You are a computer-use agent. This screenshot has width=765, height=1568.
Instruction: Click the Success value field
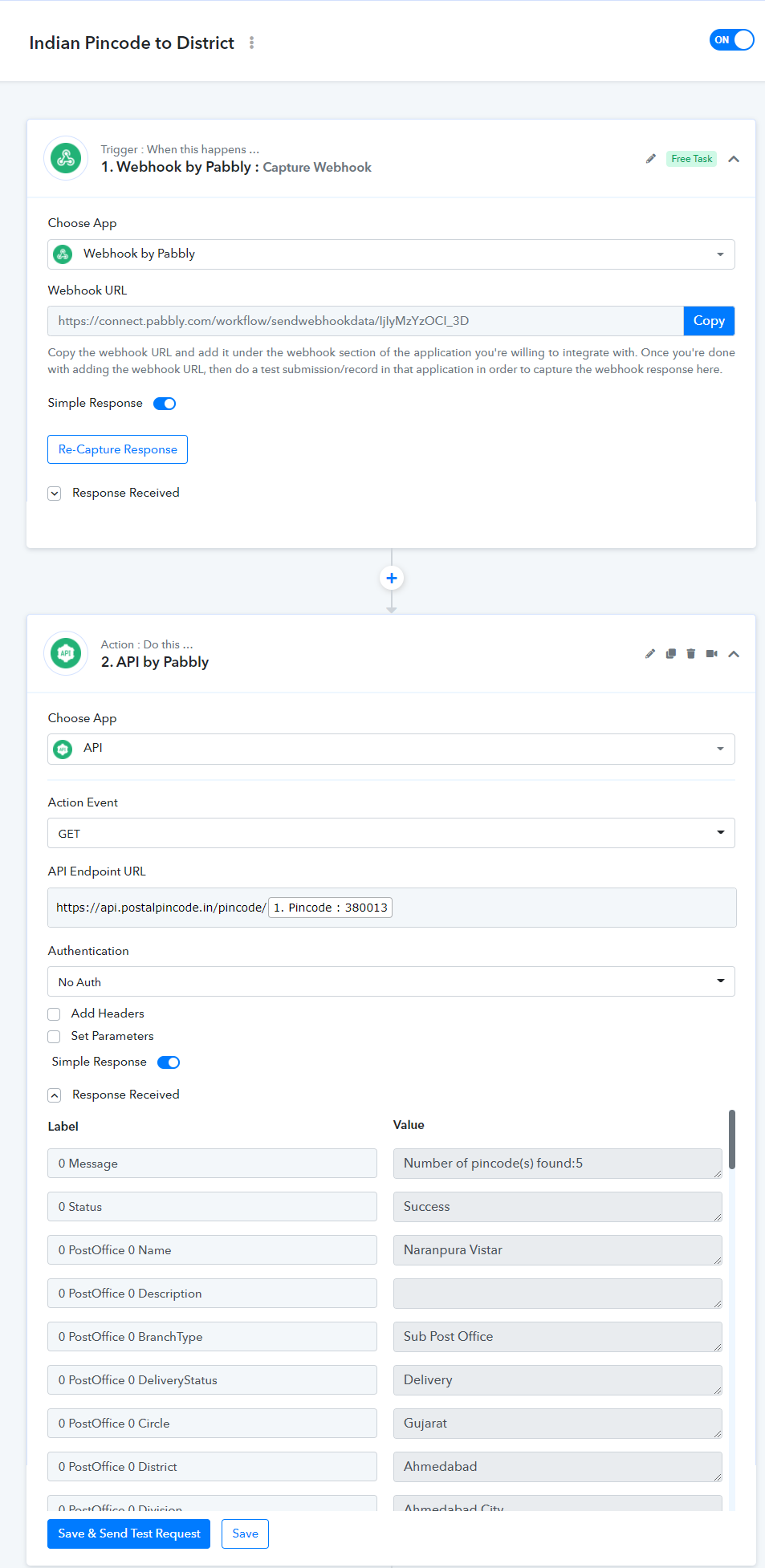[x=557, y=1207]
